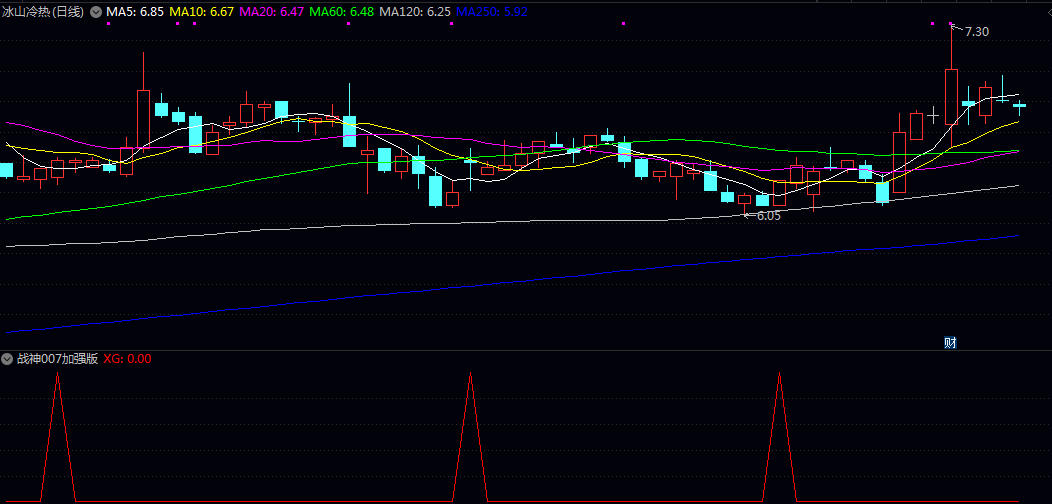This screenshot has height=504, width=1052.
Task: Click the tall red candle reaching 7.30
Action: (951, 96)
